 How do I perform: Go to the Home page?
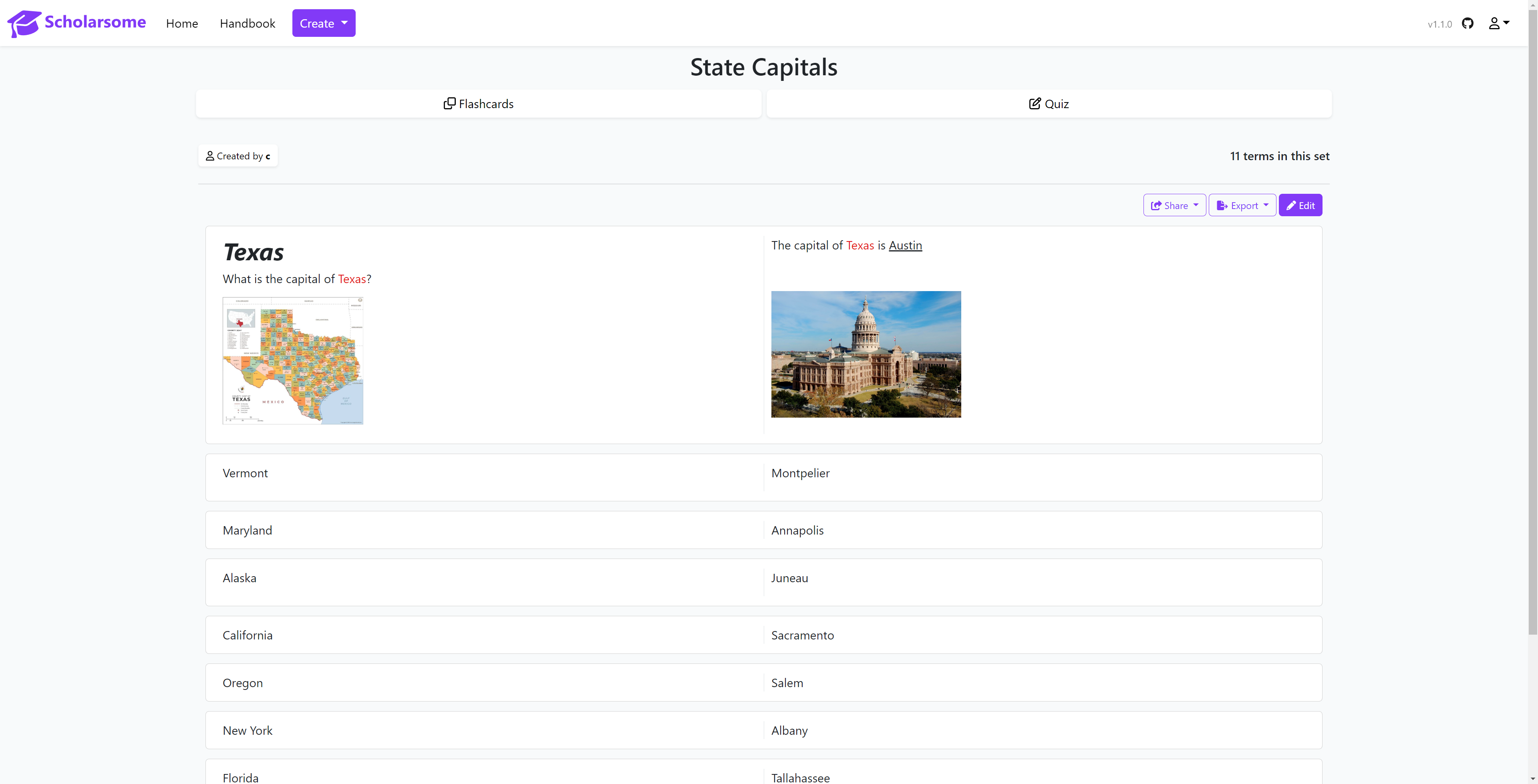[181, 23]
